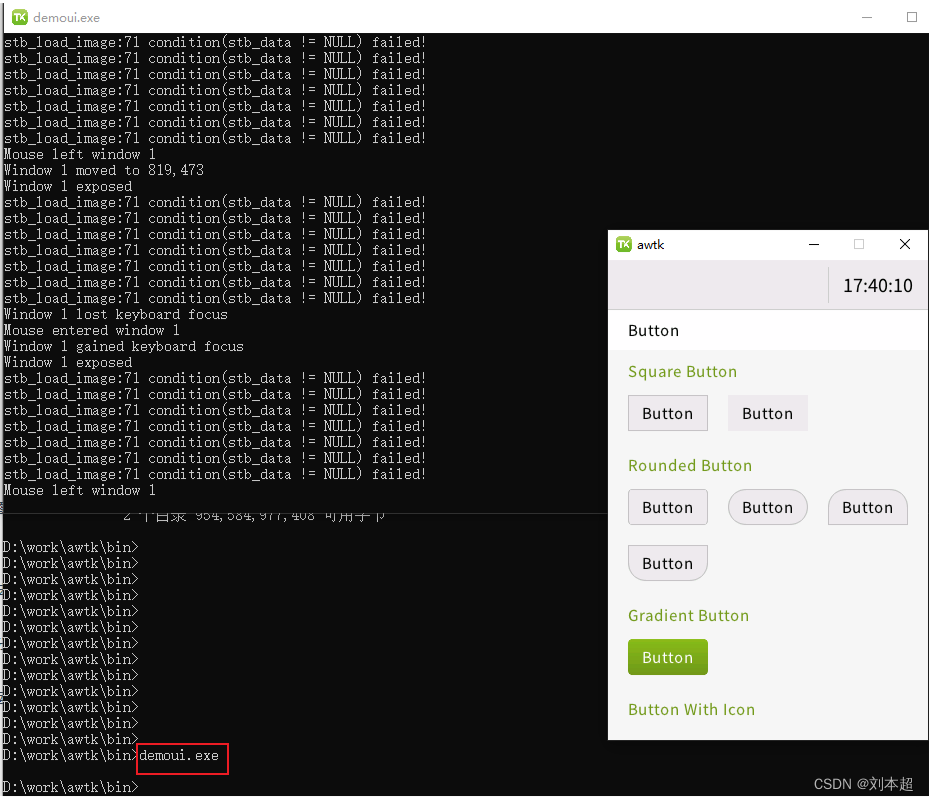
Task: Click the awtk title bar text
Action: point(650,244)
